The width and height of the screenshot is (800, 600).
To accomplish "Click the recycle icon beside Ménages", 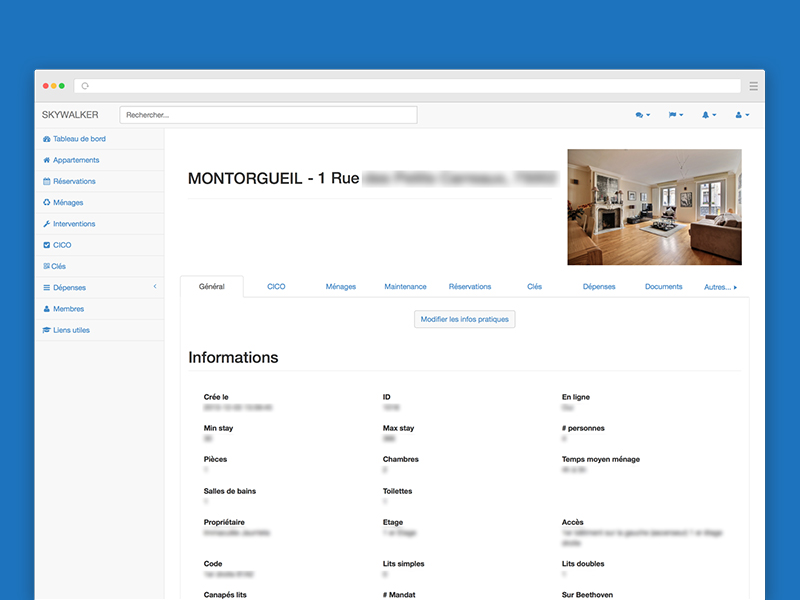I will [x=46, y=203].
